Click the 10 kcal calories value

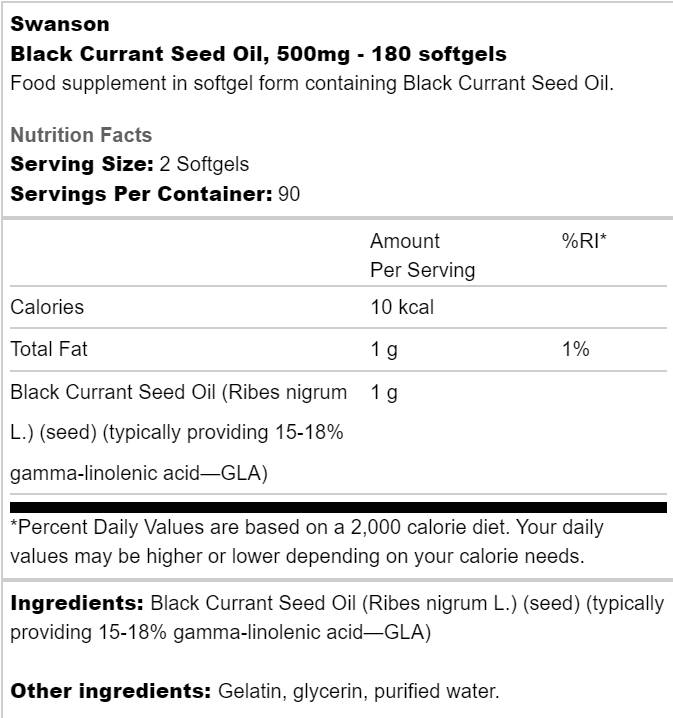tap(402, 307)
